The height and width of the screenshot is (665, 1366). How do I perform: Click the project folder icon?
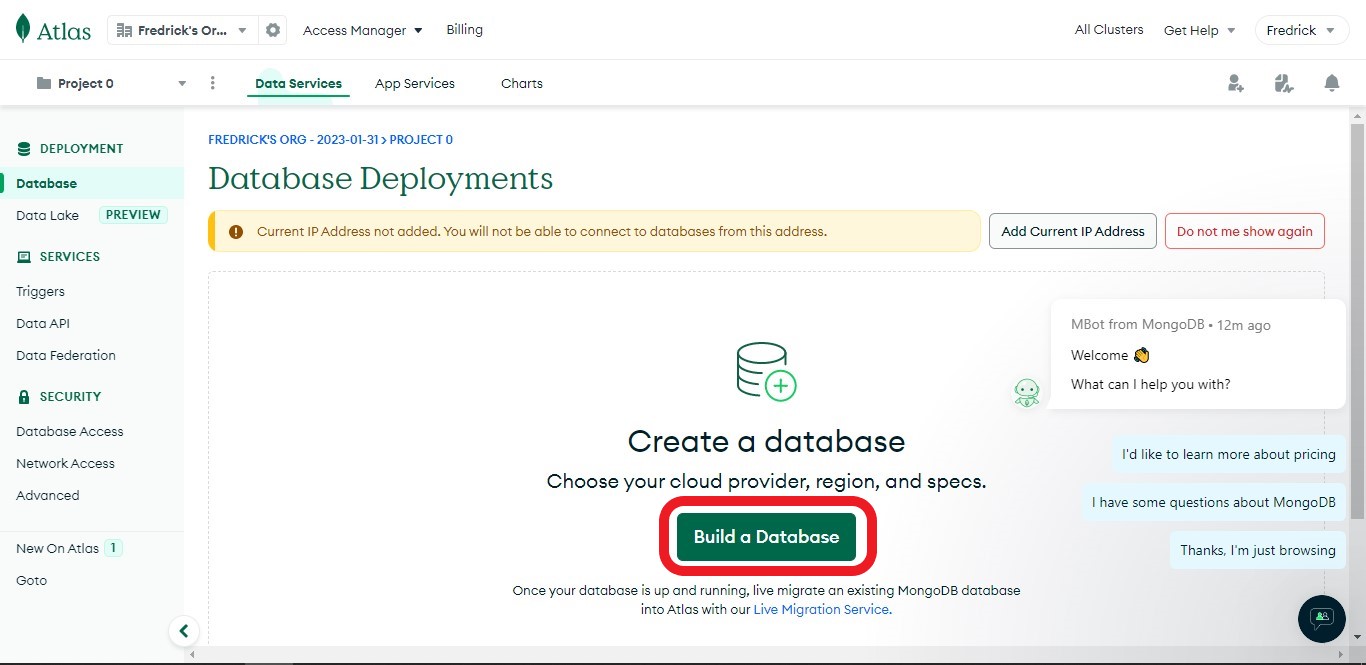[x=44, y=83]
